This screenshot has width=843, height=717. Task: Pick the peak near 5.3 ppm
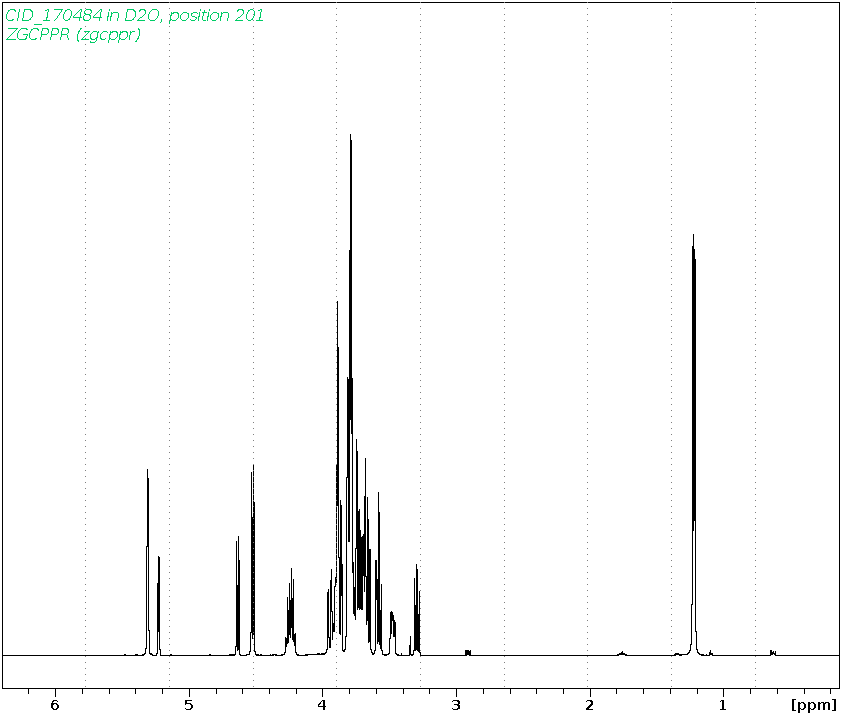(x=147, y=562)
